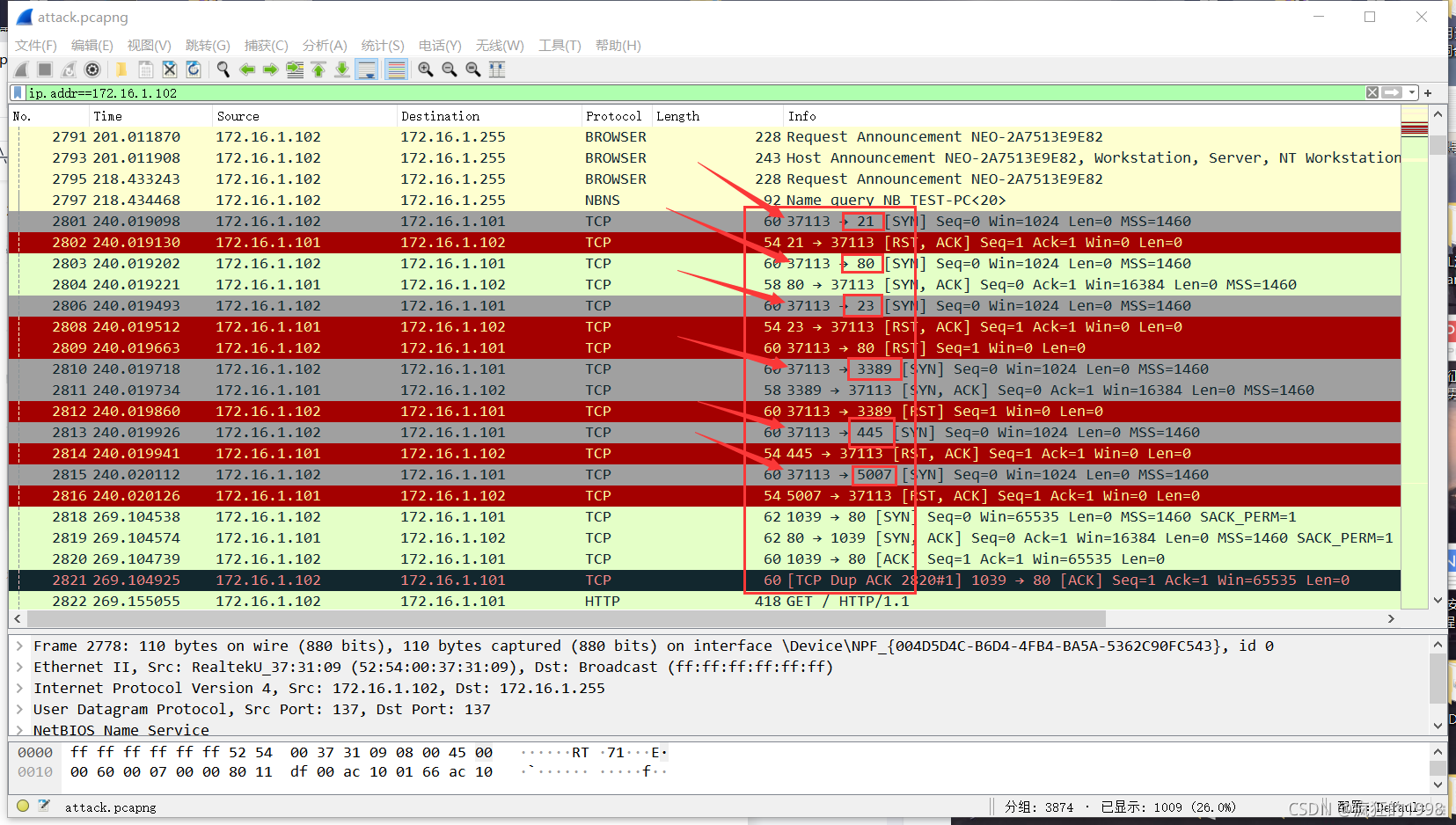Open the 统计(S) menu

383,45
